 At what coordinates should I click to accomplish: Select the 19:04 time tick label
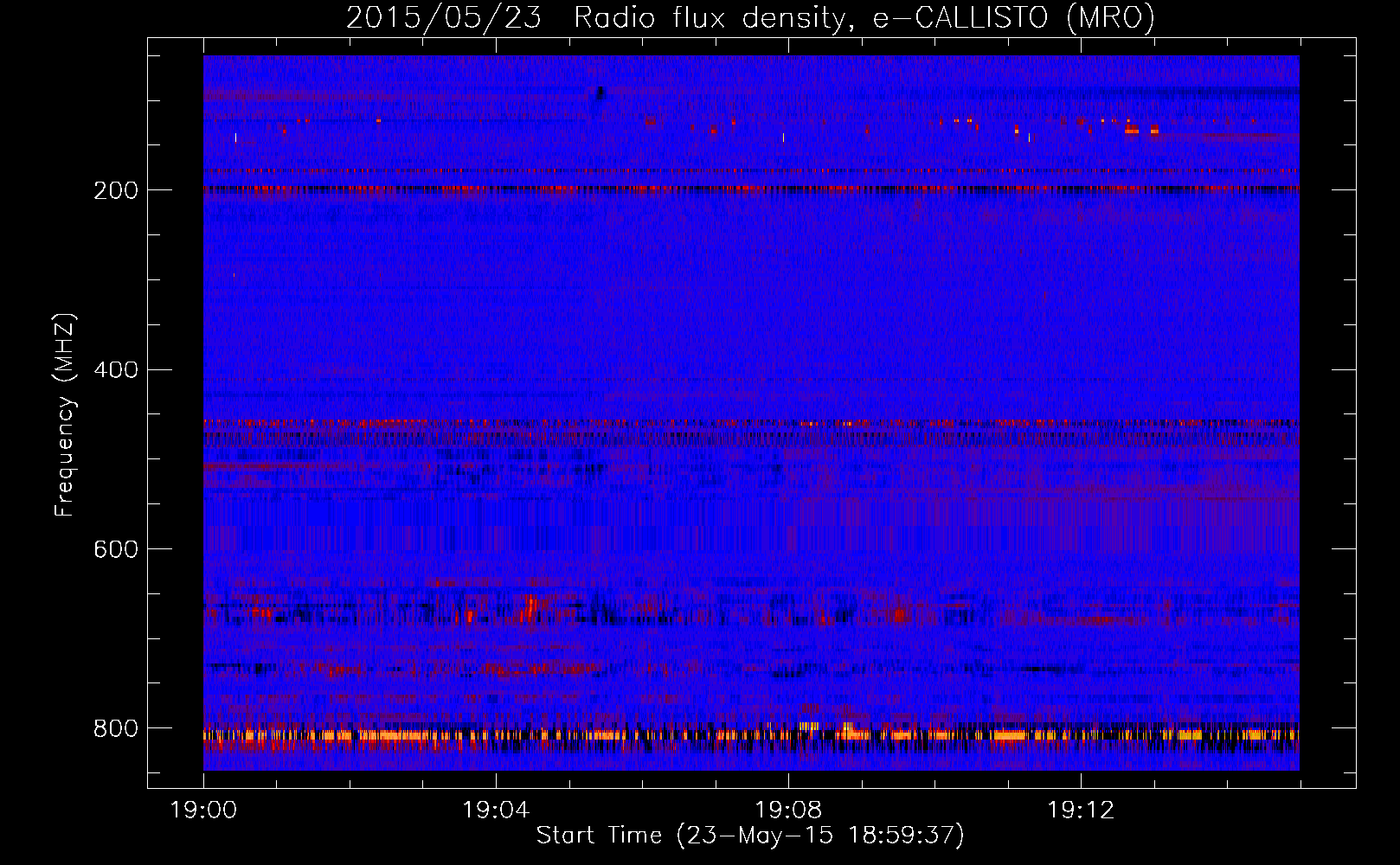coord(496,810)
